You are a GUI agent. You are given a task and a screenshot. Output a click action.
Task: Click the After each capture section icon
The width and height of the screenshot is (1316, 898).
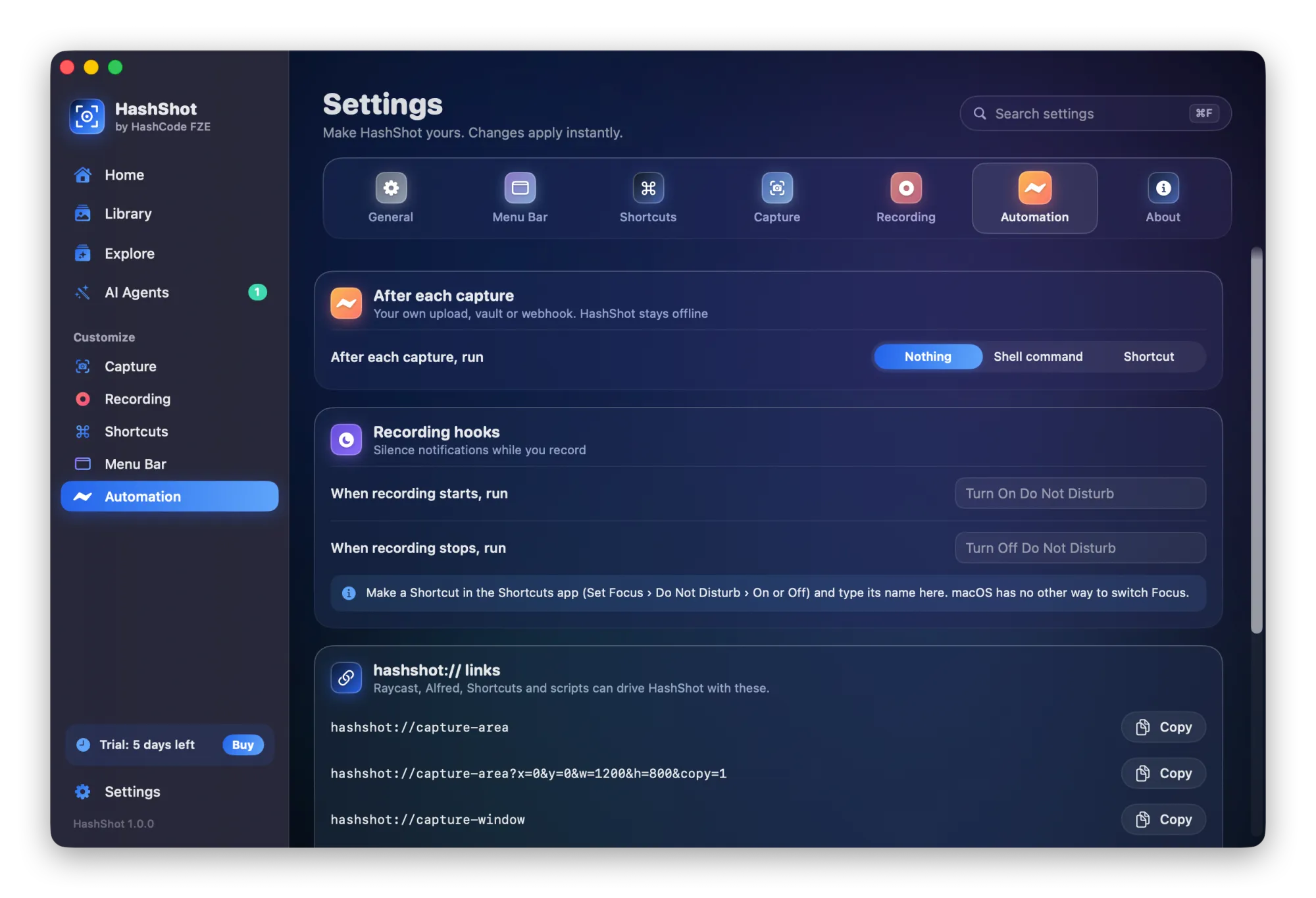pos(346,304)
